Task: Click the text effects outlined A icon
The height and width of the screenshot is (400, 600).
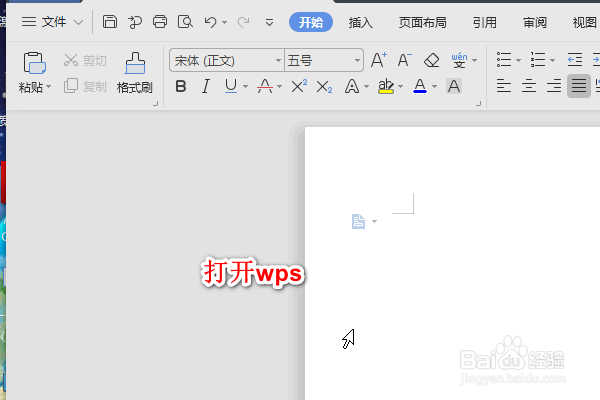Action: pyautogui.click(x=352, y=87)
